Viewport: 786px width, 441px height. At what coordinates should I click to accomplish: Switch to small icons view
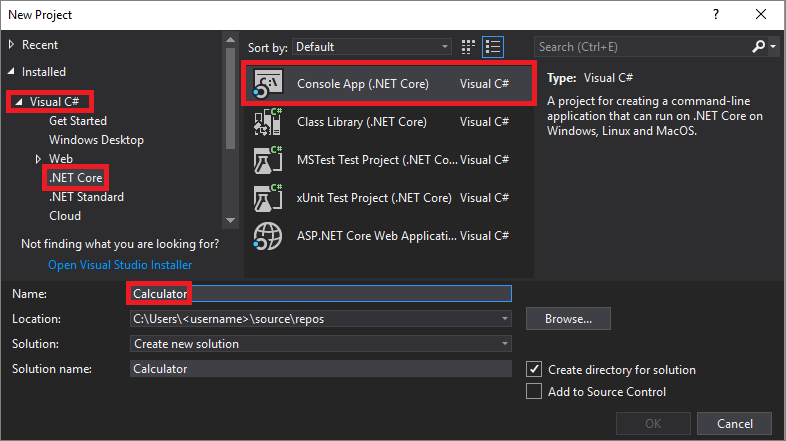(469, 47)
